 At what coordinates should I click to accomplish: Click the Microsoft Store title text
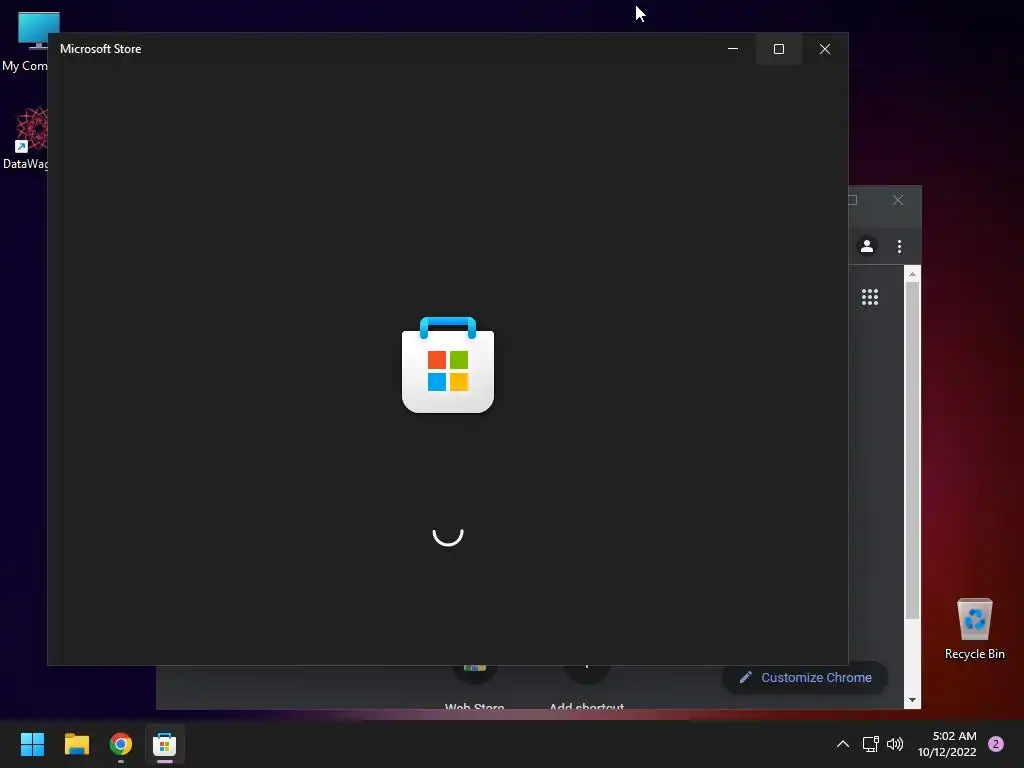(x=101, y=49)
